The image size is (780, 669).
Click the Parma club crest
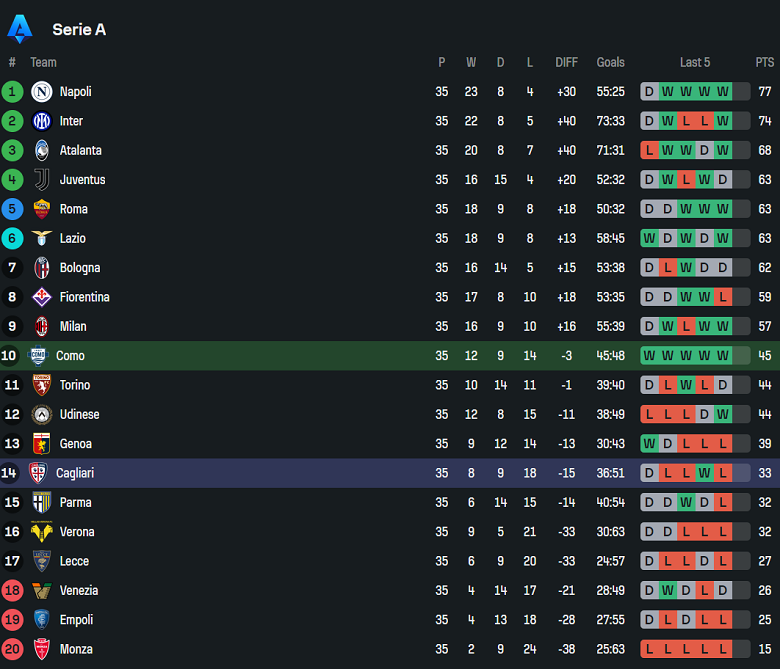(42, 502)
